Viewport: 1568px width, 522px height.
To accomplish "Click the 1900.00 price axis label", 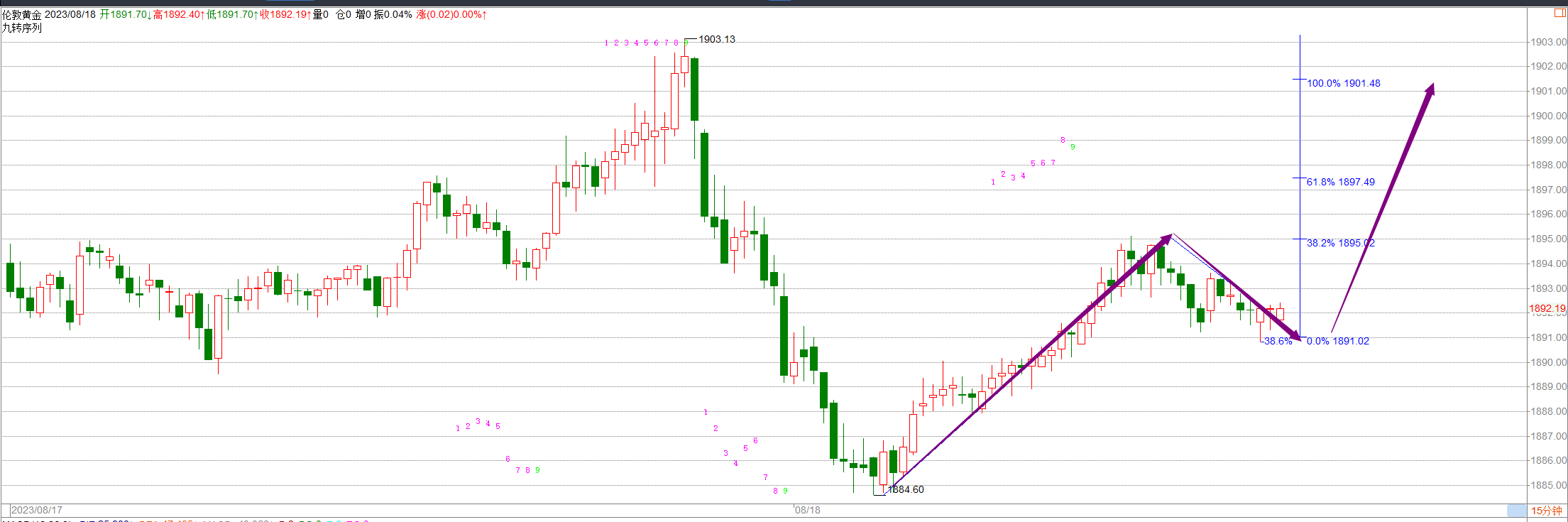I will click(1548, 116).
